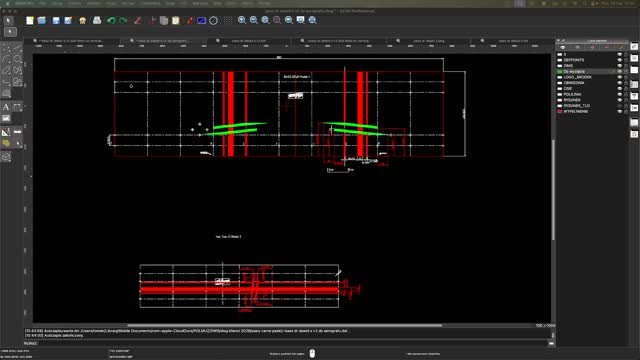
Task: Redo the action with green arrow
Action: click(x=123, y=20)
